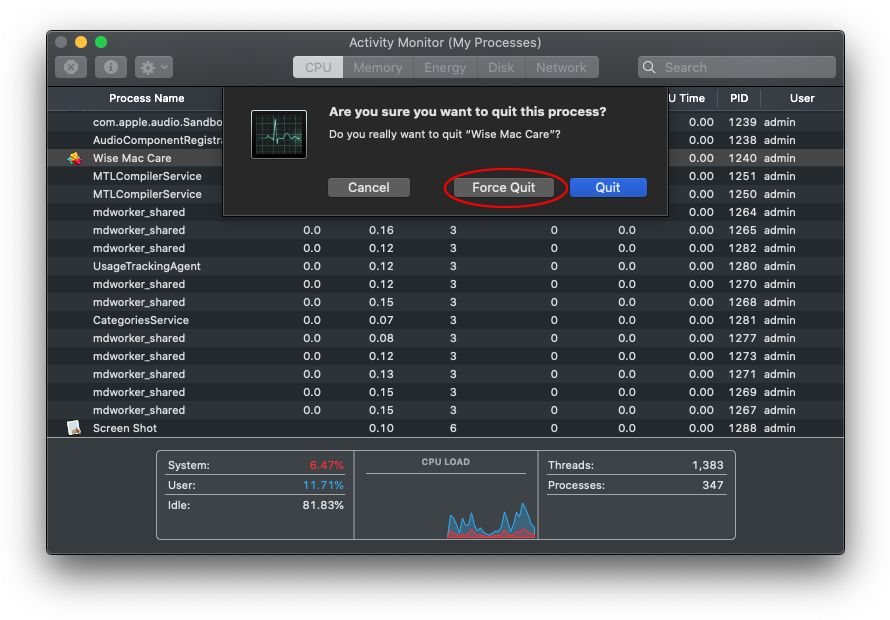This screenshot has width=890, height=620.
Task: Select mdworker_shared row with PID 1267
Action: tap(446, 410)
